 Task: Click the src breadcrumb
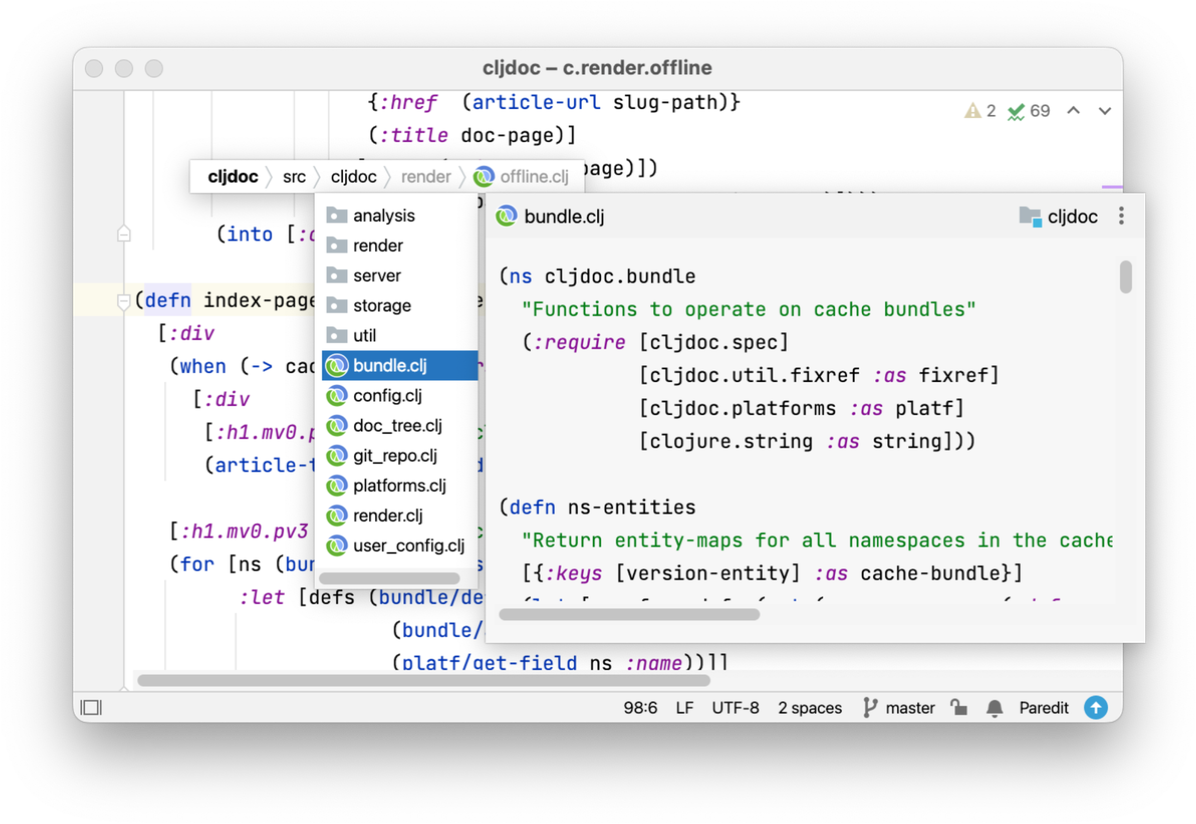(x=294, y=177)
